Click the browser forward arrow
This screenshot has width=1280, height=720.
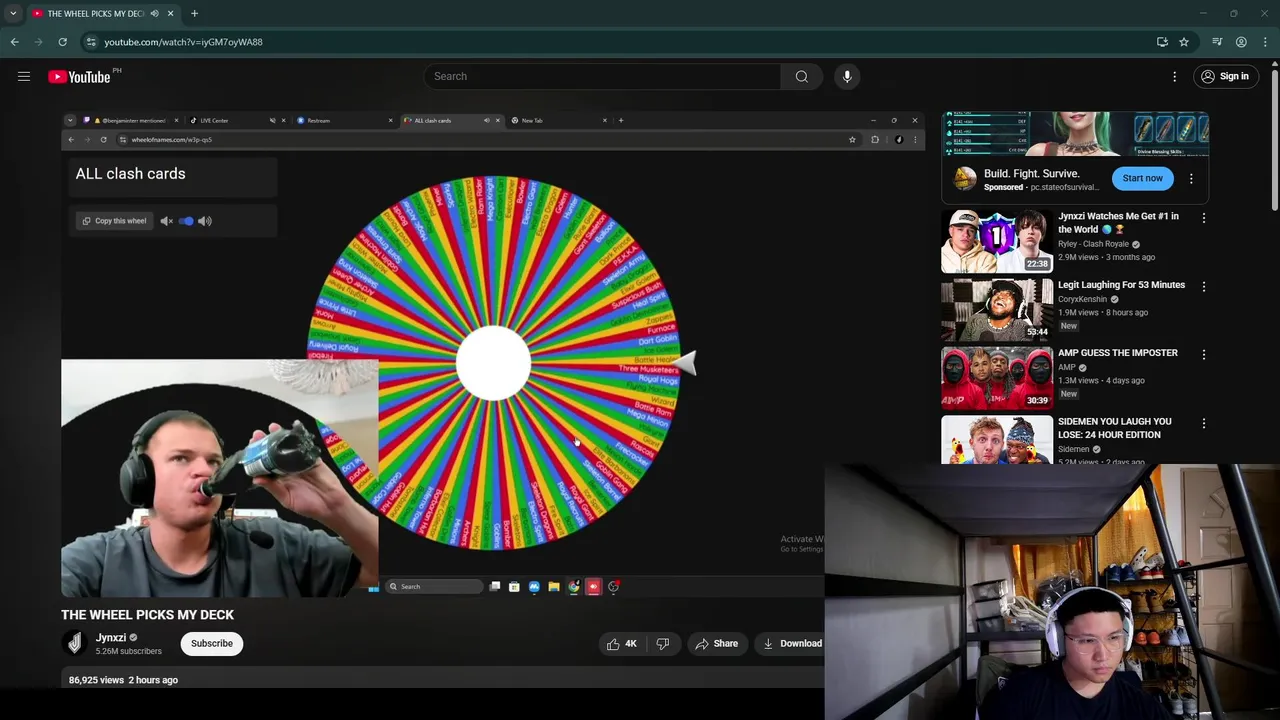coord(39,42)
